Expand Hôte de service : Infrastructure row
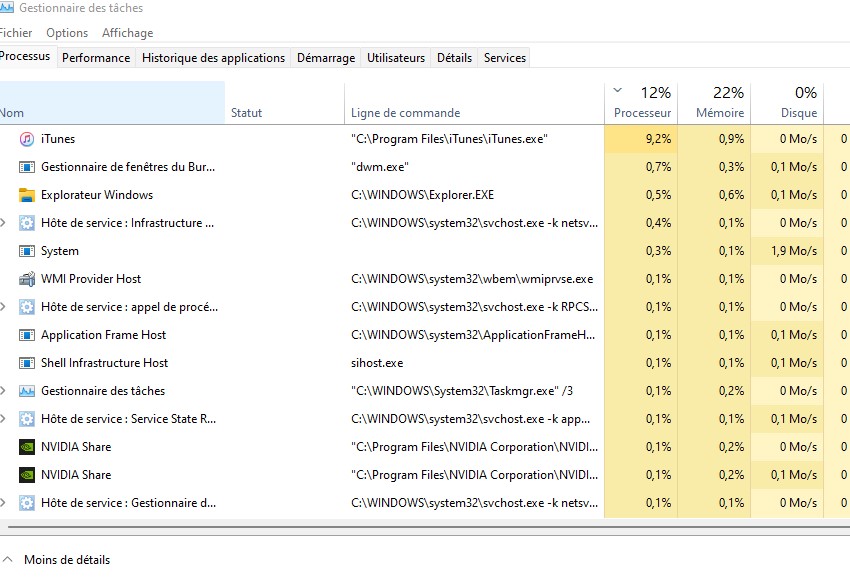 [x=3, y=223]
